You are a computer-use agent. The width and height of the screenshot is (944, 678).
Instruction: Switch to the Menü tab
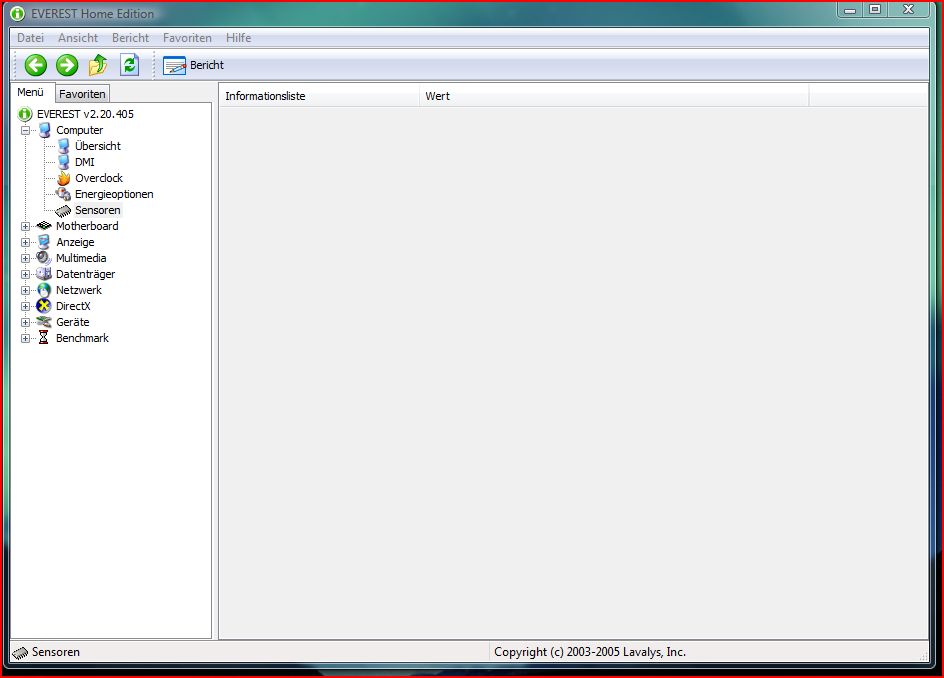point(31,92)
